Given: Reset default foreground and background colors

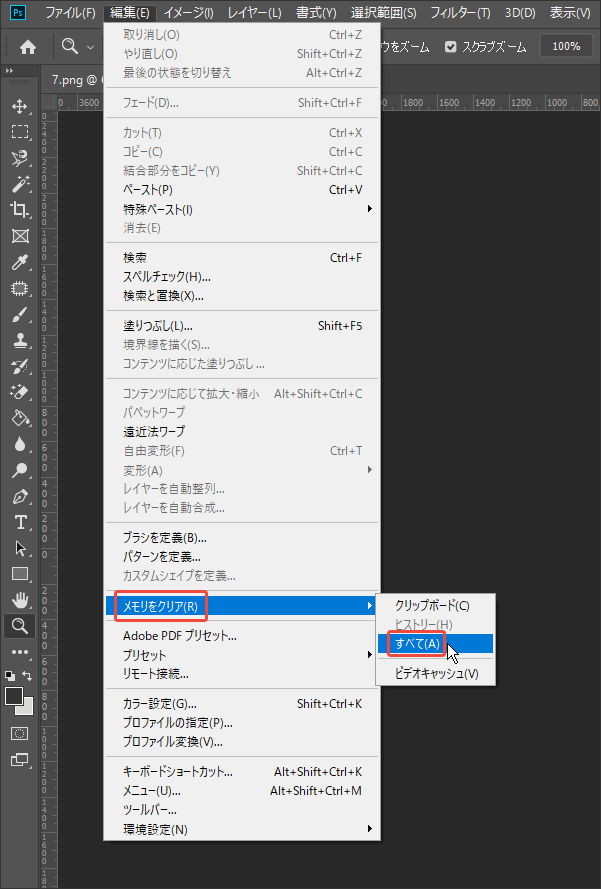Looking at the screenshot, I should pyautogui.click(x=10, y=676).
